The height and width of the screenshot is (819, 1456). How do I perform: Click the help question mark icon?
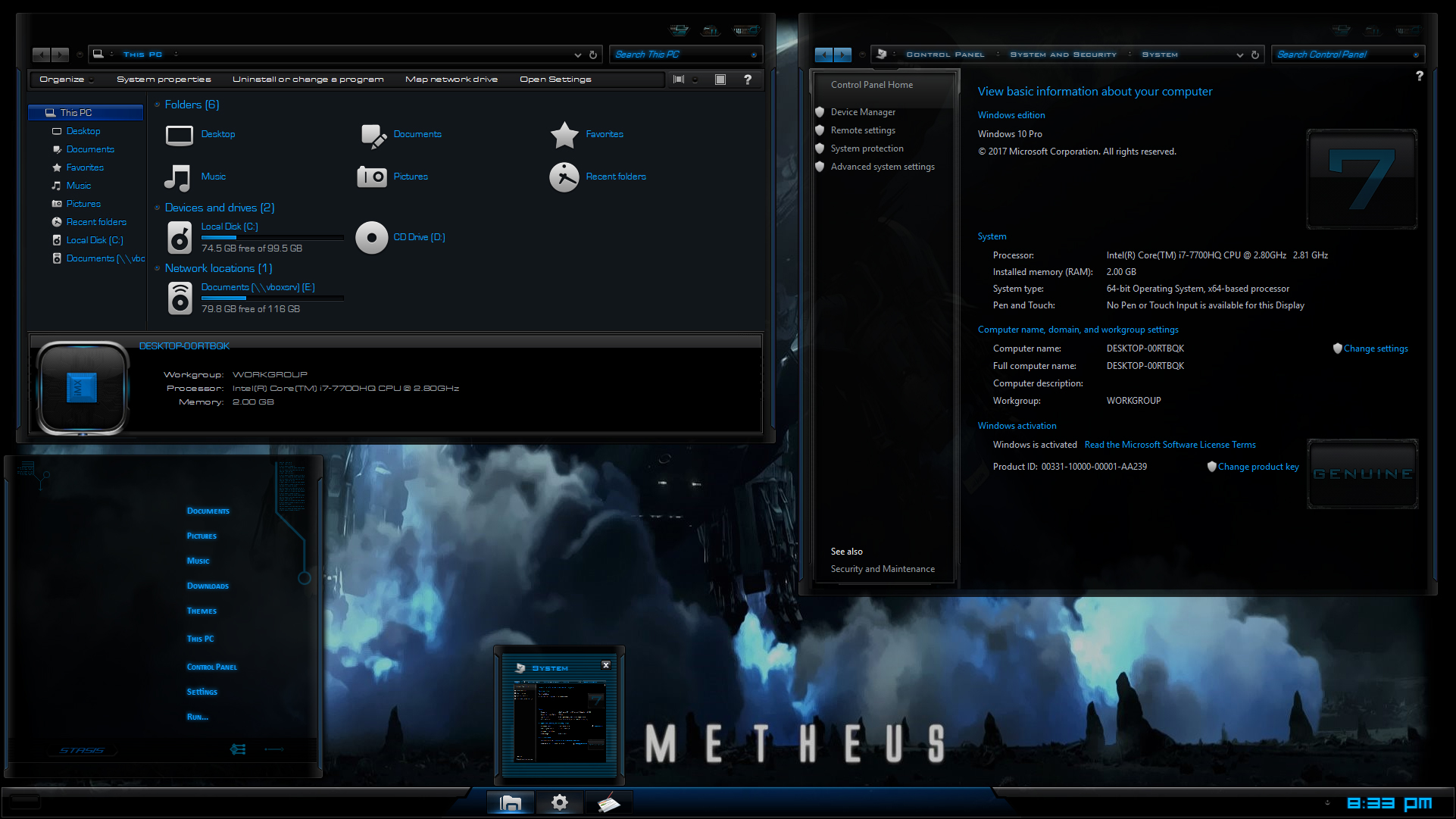(748, 79)
